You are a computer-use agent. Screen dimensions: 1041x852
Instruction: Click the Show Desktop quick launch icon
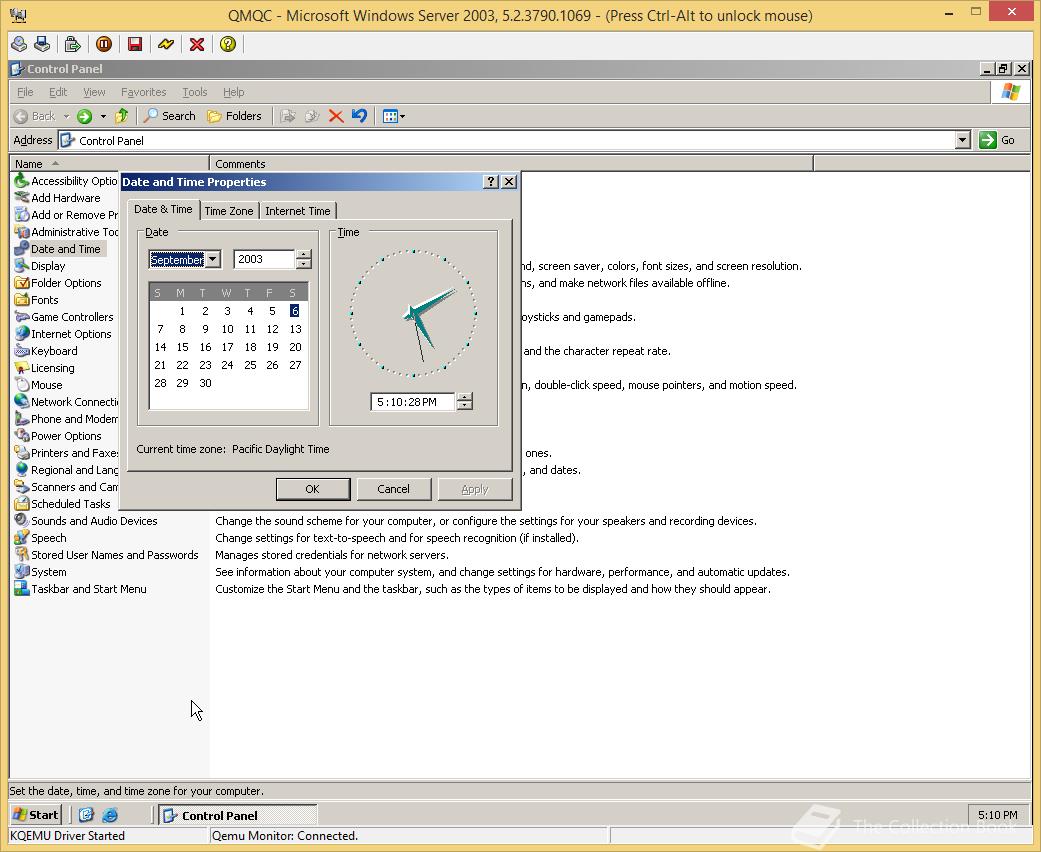pyautogui.click(x=86, y=815)
